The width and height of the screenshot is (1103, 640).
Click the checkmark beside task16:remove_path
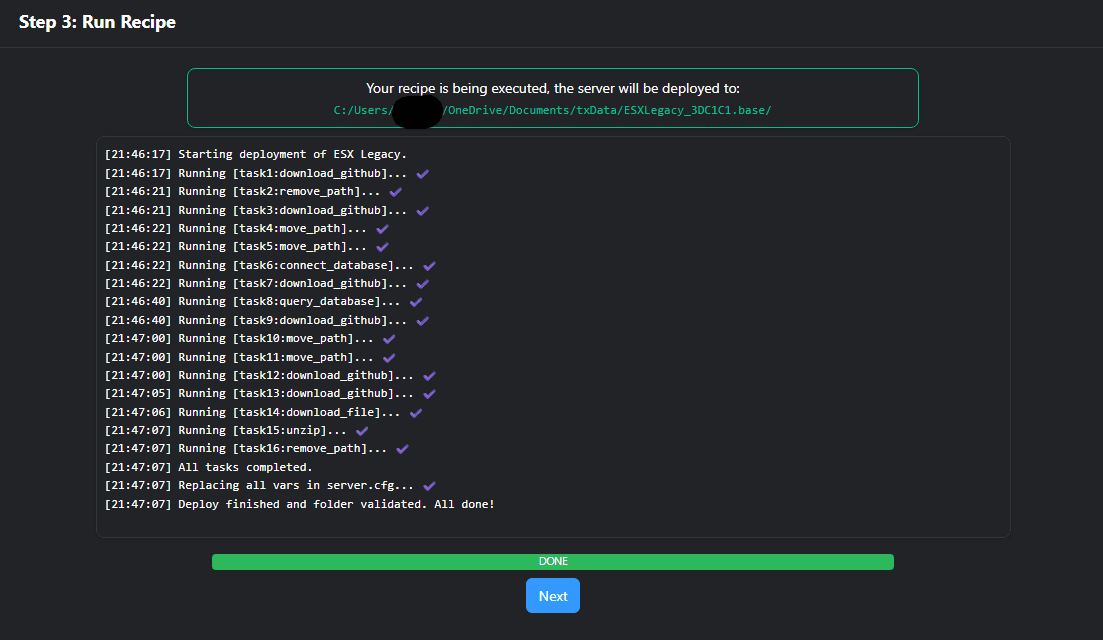pos(402,449)
